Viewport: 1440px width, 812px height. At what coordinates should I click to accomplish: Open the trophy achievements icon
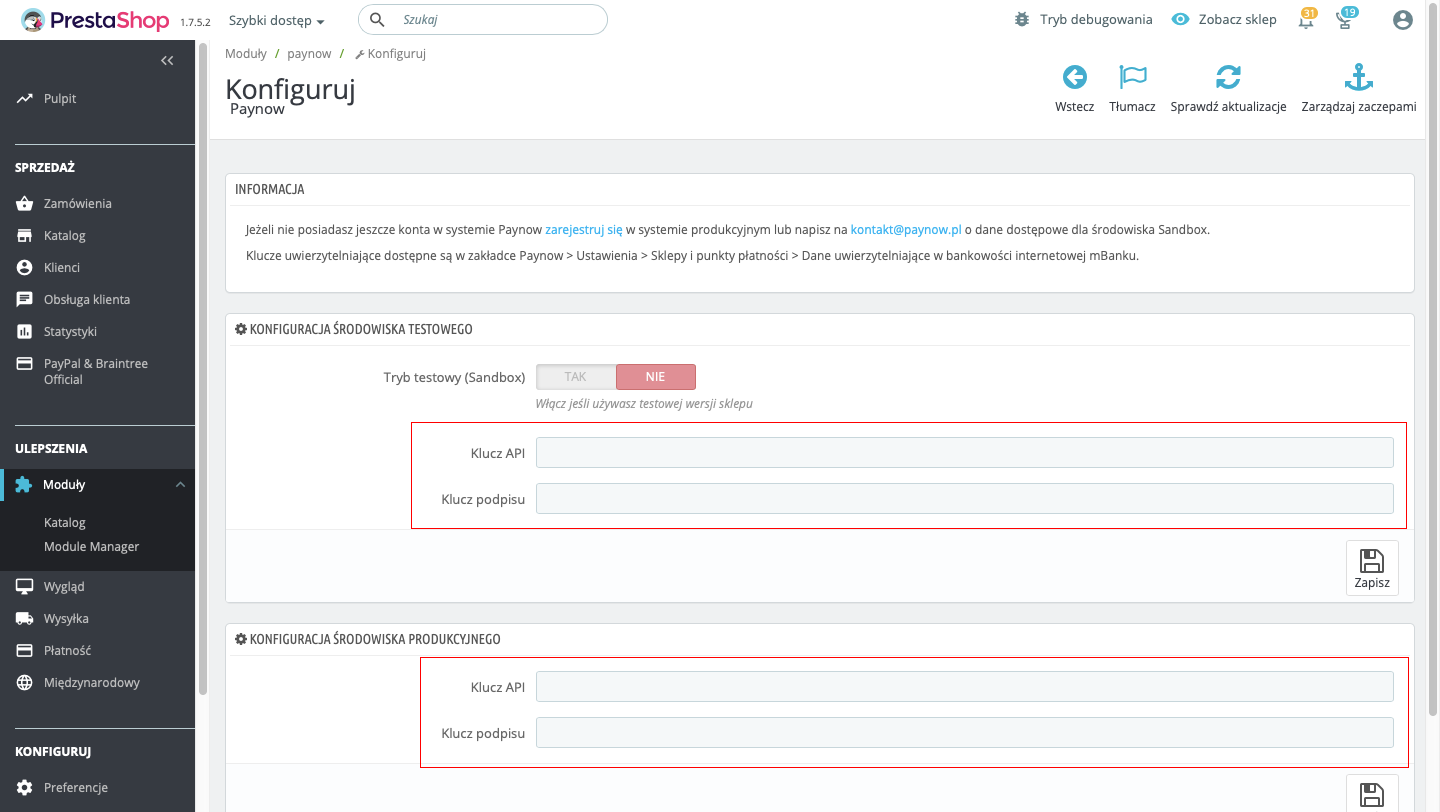(x=1346, y=19)
